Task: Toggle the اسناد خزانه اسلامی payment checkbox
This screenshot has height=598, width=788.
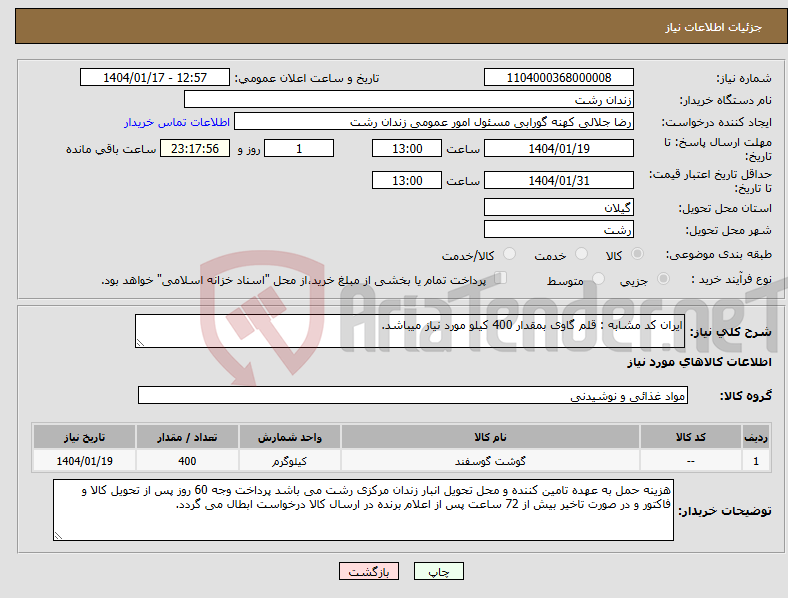Action: coord(501,277)
